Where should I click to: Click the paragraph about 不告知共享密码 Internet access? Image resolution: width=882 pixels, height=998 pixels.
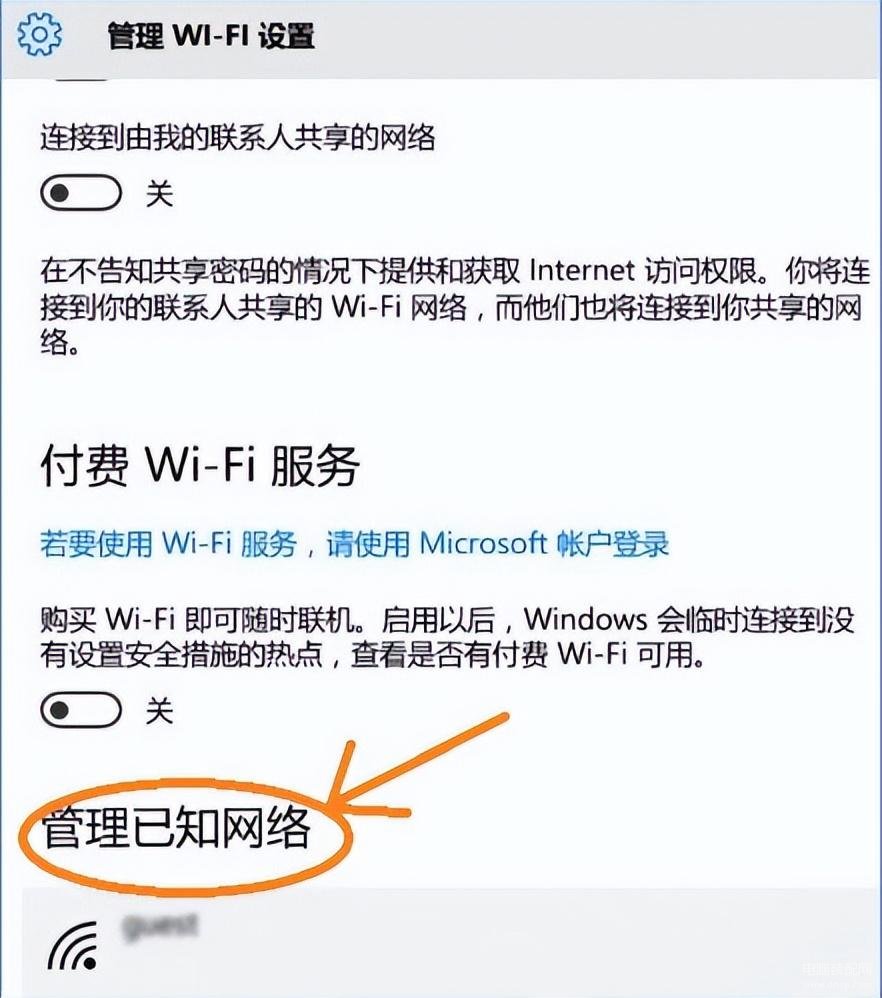pos(454,307)
